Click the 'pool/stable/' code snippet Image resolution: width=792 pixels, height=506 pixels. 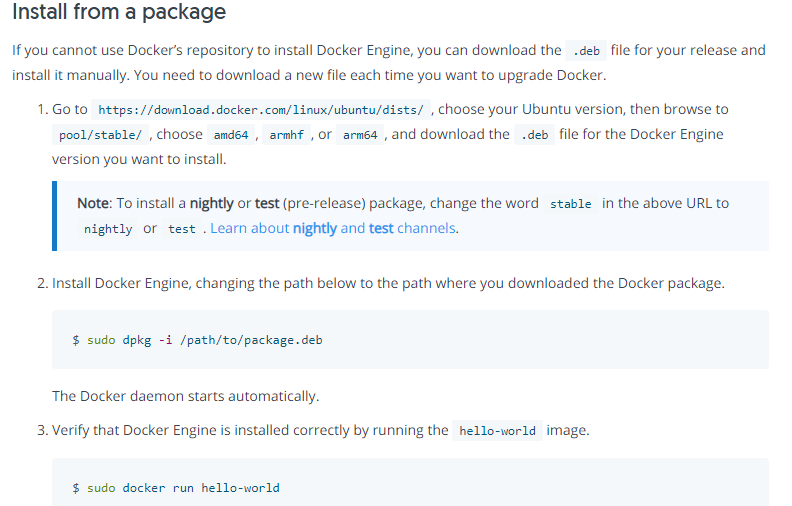101,135
